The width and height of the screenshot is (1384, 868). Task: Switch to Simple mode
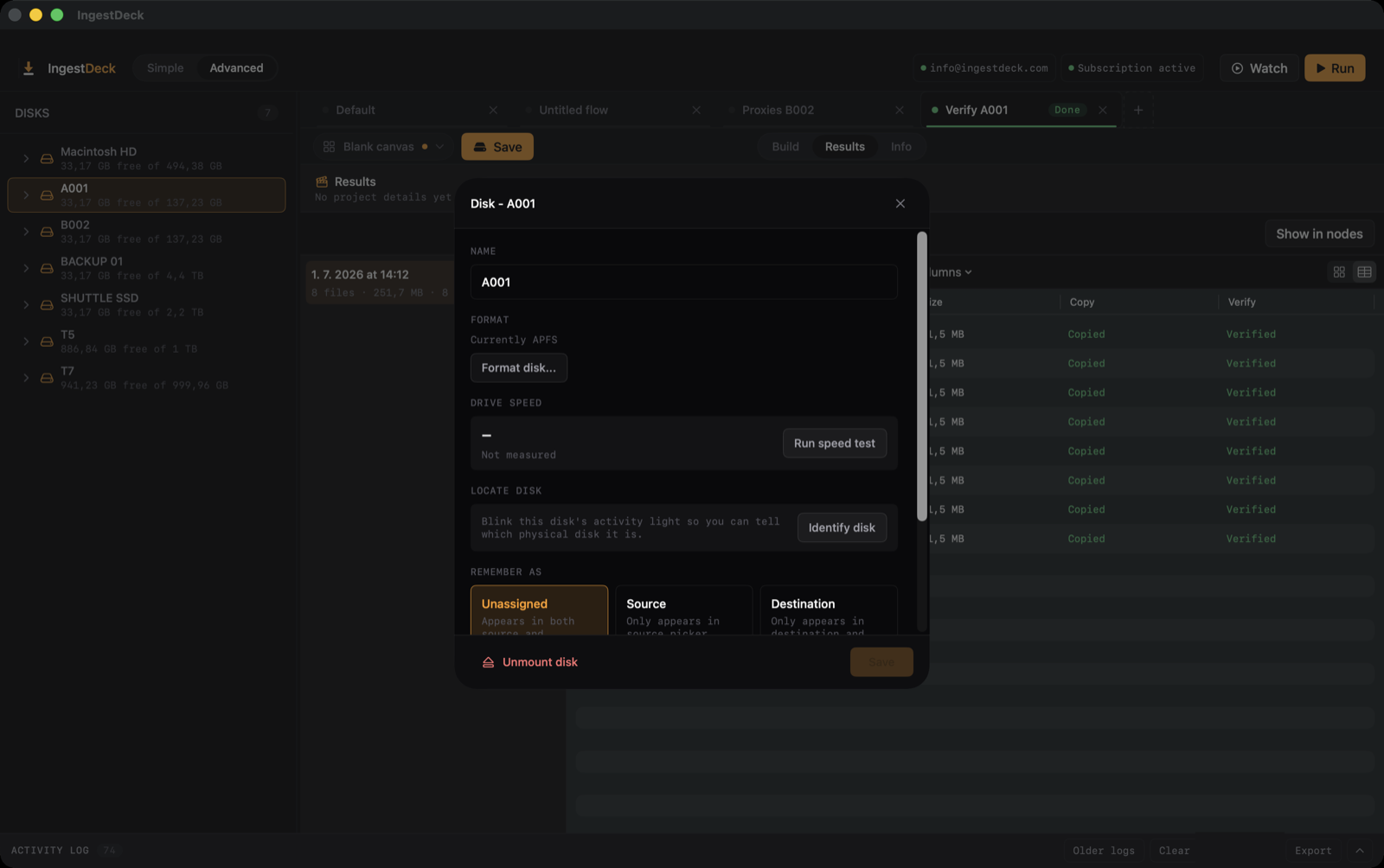click(165, 68)
